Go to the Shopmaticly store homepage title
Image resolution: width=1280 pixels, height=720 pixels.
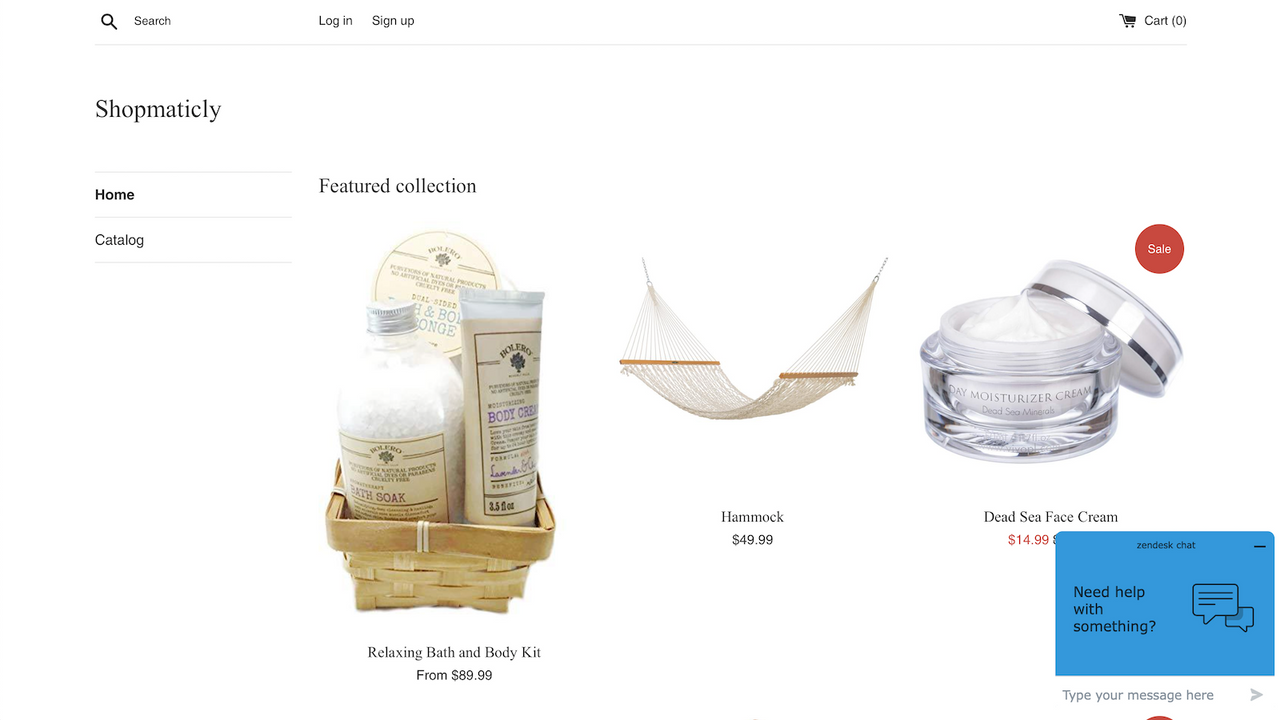coord(158,109)
